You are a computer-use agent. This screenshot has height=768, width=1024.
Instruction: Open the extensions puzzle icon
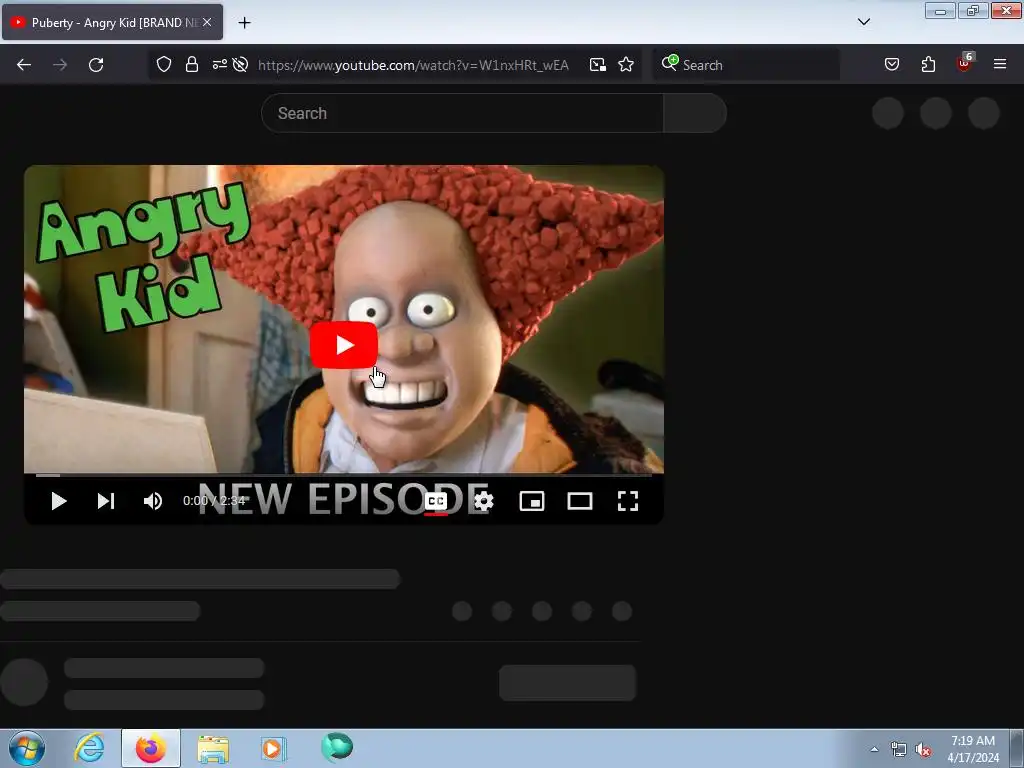pos(928,64)
